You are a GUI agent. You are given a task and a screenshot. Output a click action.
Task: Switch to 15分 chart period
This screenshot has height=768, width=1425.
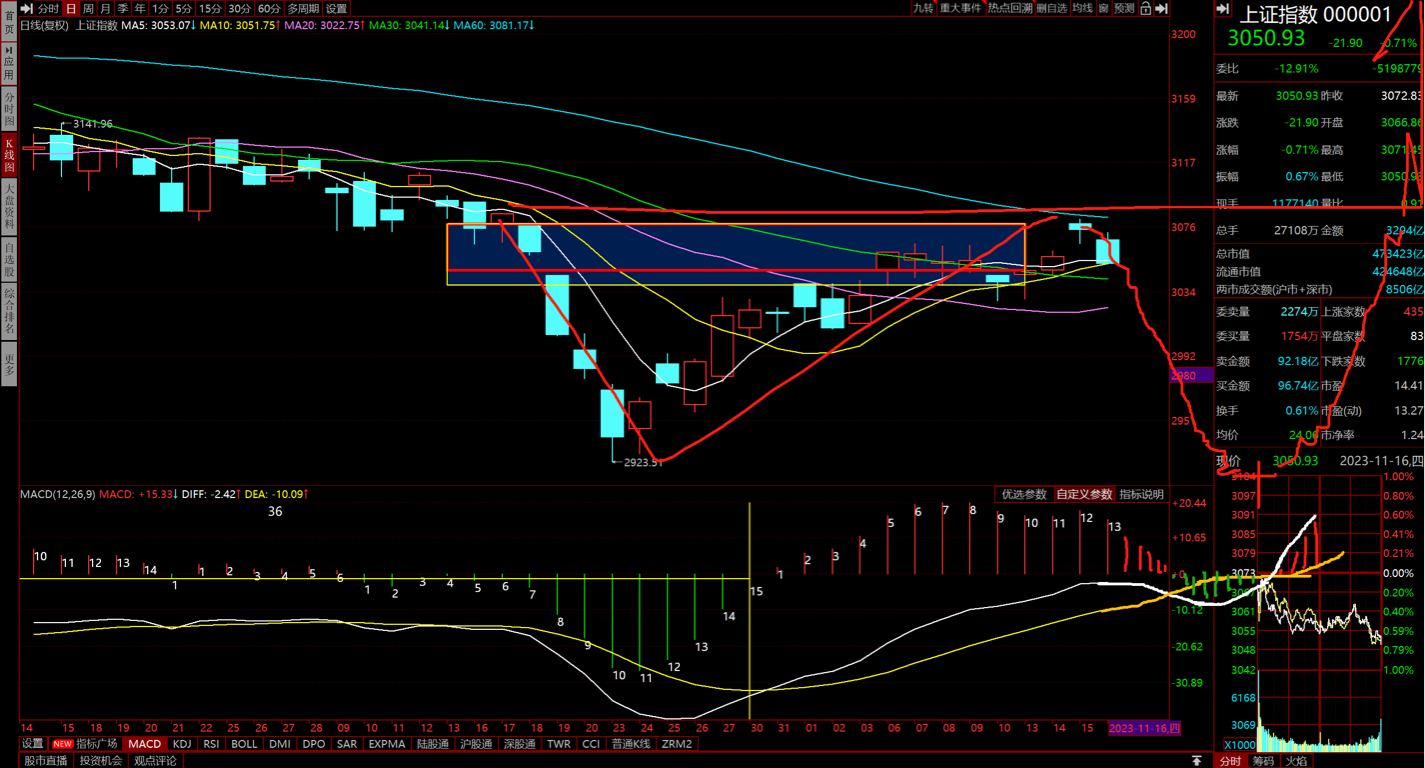click(x=210, y=8)
